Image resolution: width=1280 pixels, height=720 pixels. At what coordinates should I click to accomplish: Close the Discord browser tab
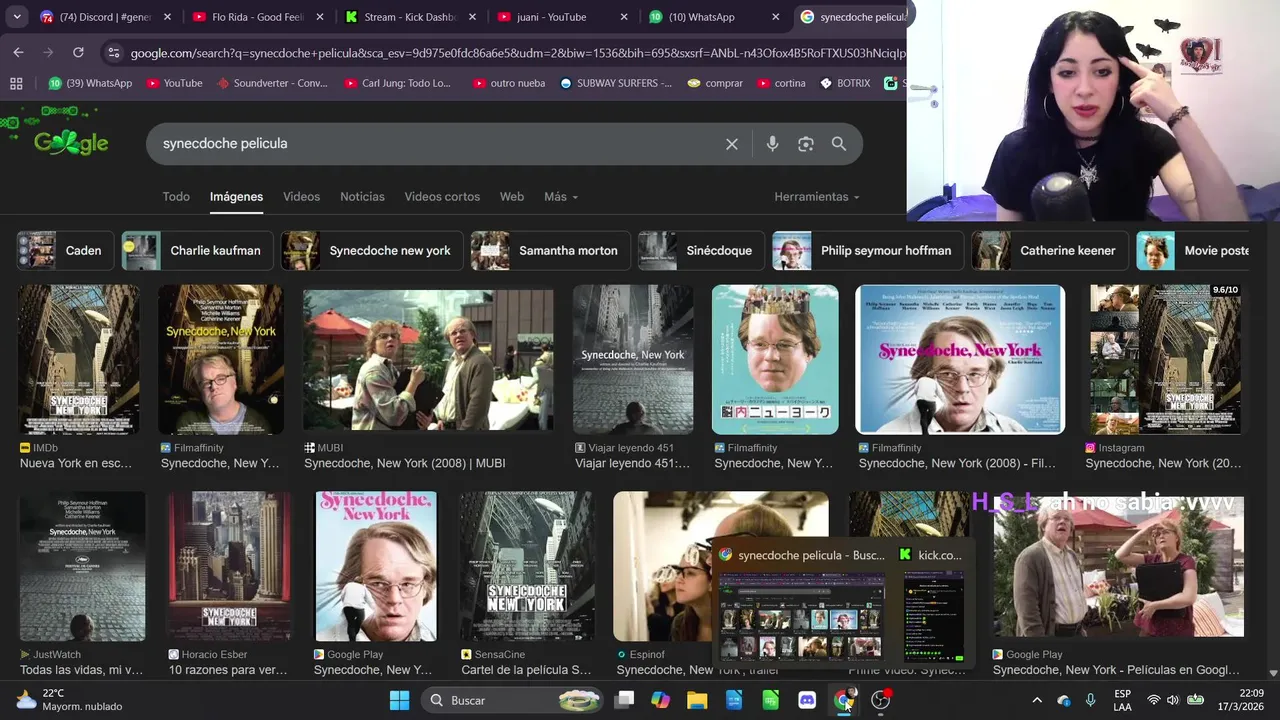[x=167, y=17]
